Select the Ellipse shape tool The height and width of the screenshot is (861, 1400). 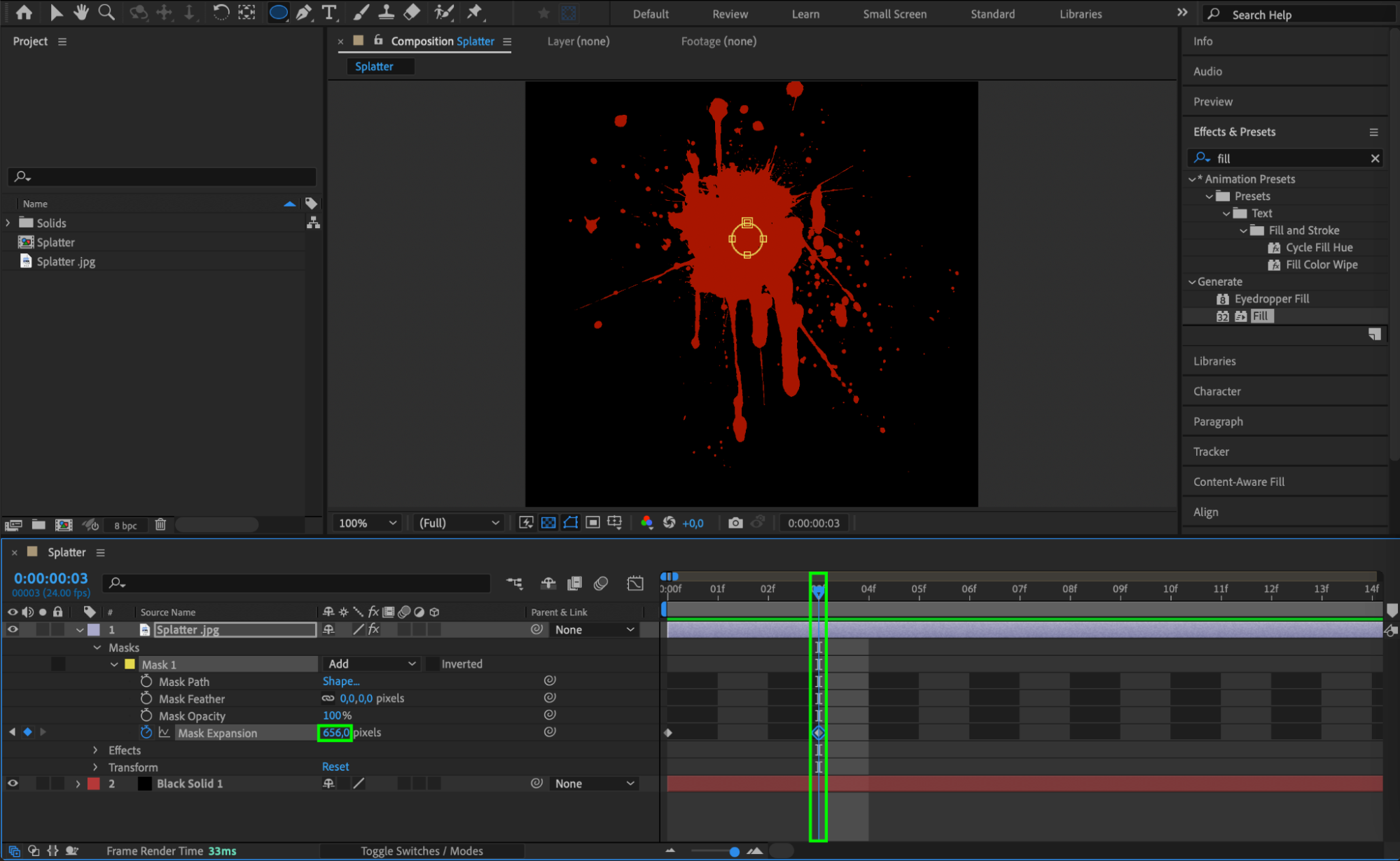[x=278, y=13]
